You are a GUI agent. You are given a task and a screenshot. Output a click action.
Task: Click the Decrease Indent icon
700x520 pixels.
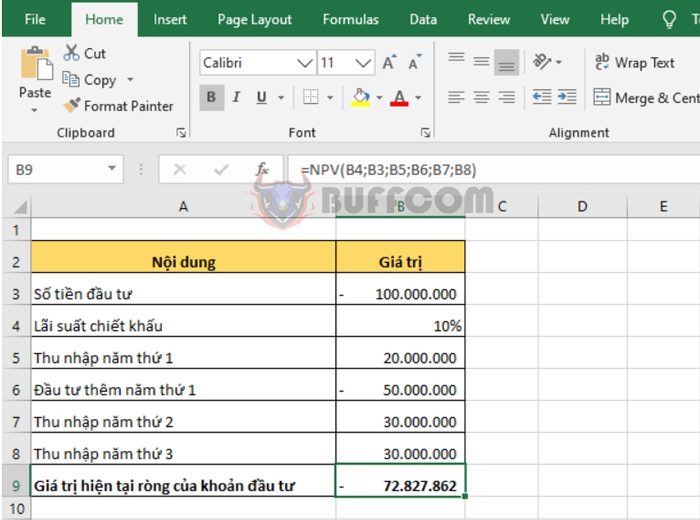point(541,97)
